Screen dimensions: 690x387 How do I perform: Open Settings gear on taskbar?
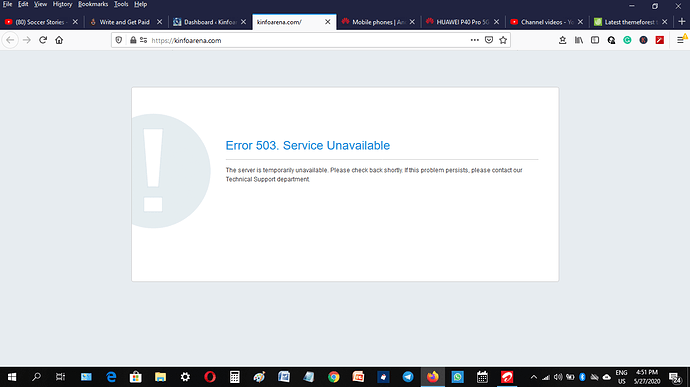point(185,377)
